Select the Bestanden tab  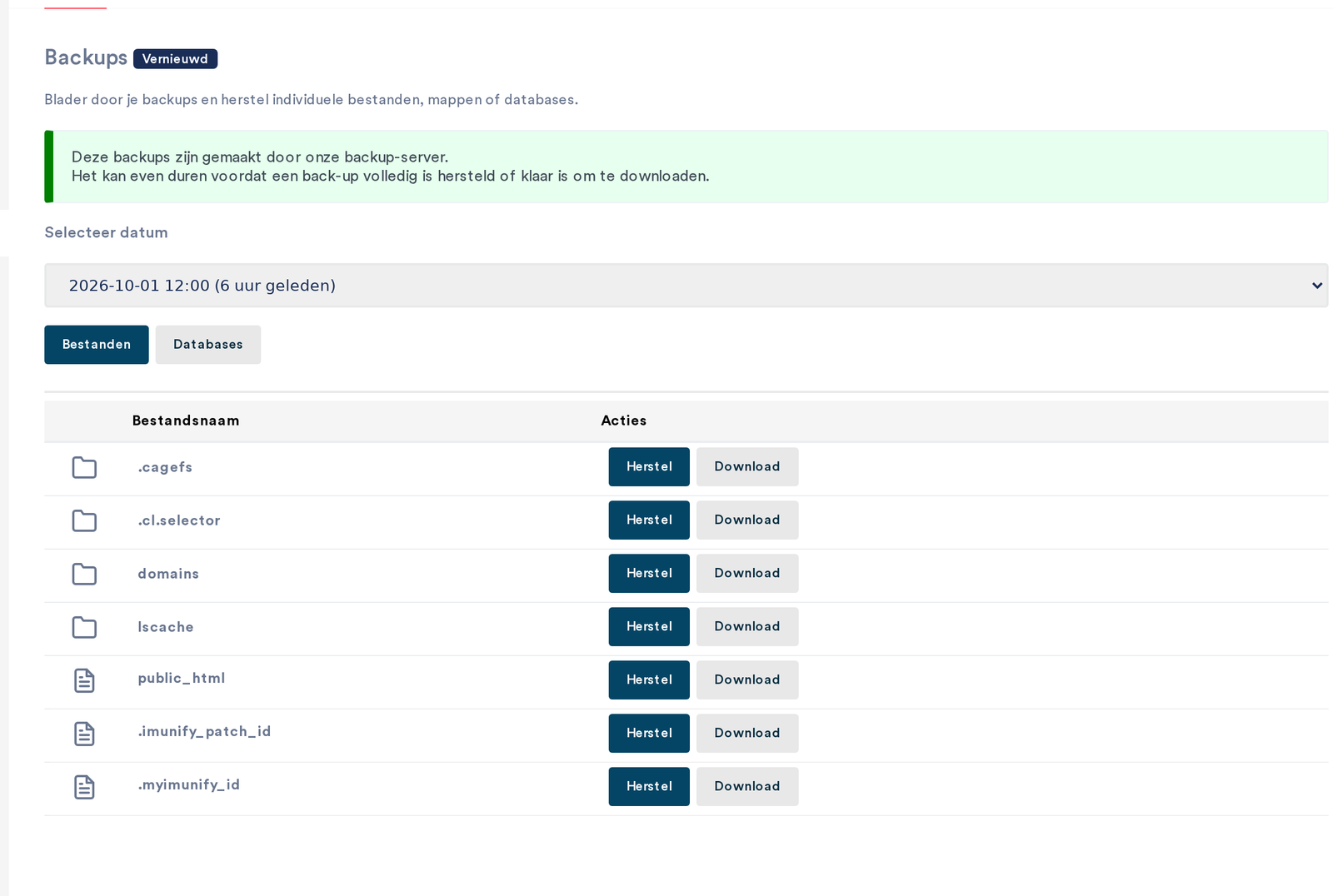click(97, 345)
